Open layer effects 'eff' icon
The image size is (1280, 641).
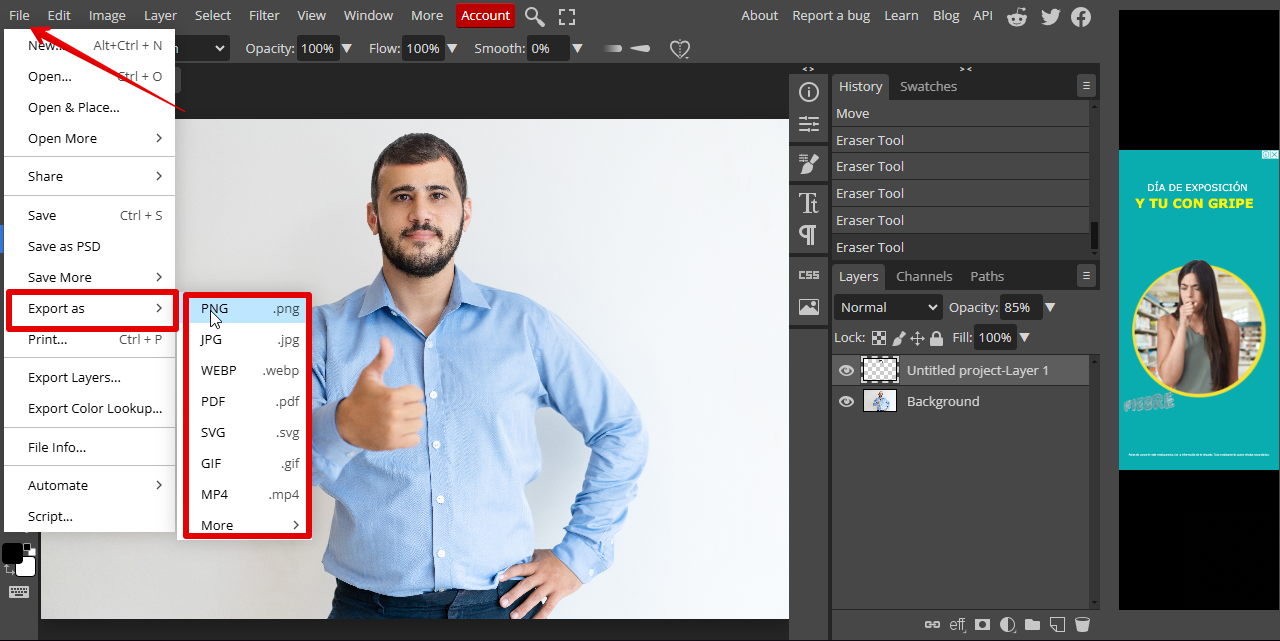958,624
